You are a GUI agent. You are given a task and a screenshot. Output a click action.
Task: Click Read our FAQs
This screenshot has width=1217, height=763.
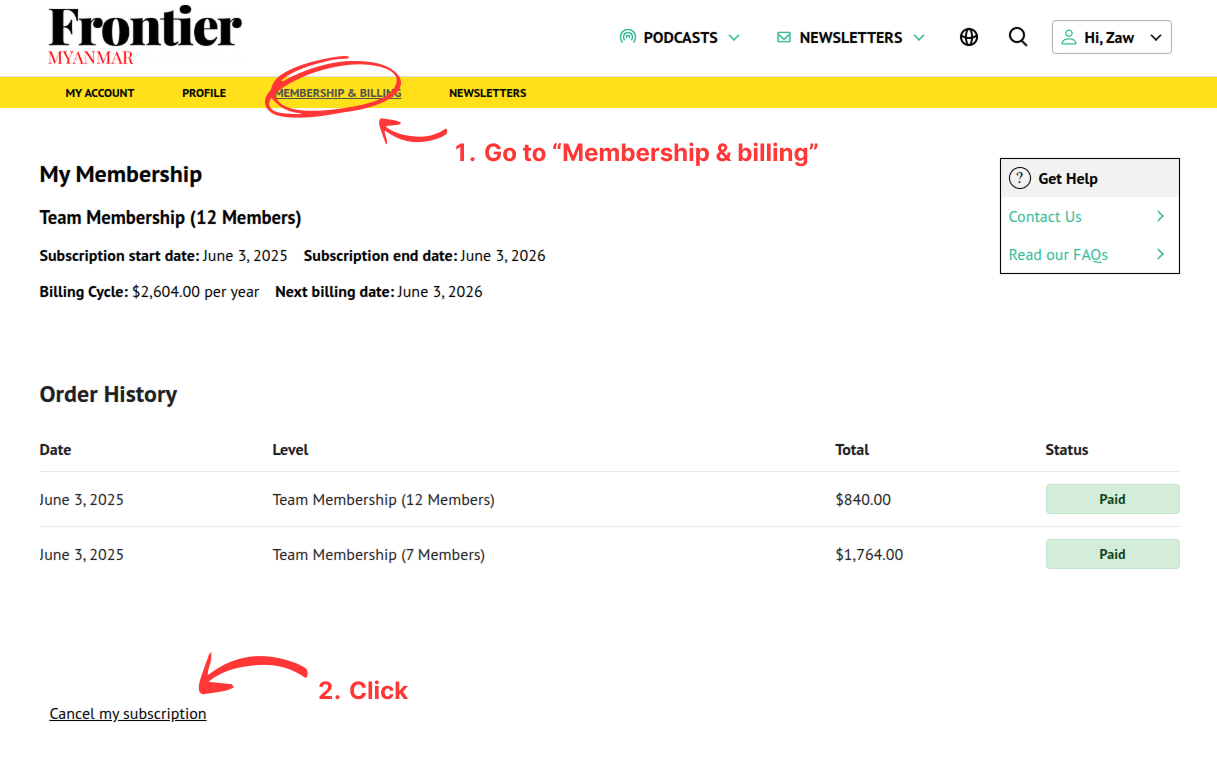(x=1057, y=254)
